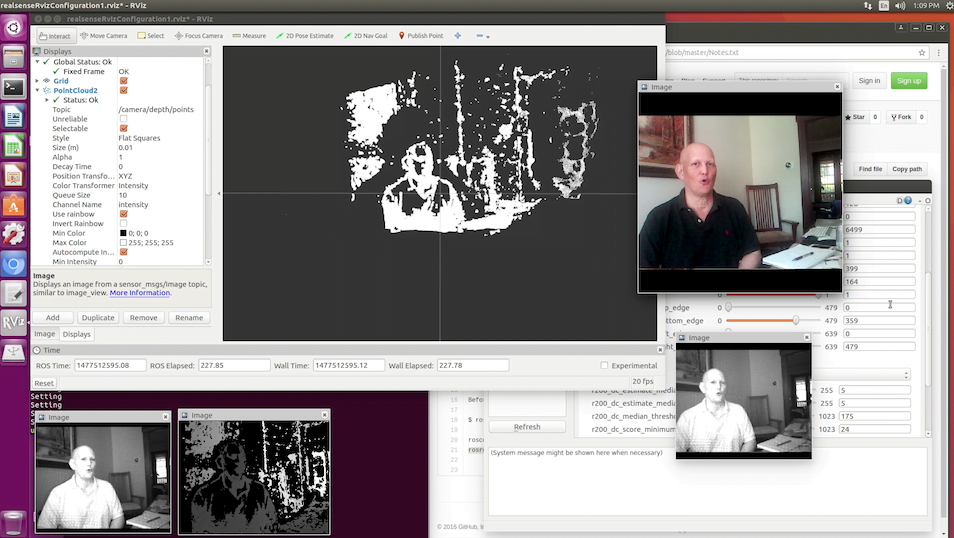Switch to the Image panel tab

pyautogui.click(x=45, y=334)
